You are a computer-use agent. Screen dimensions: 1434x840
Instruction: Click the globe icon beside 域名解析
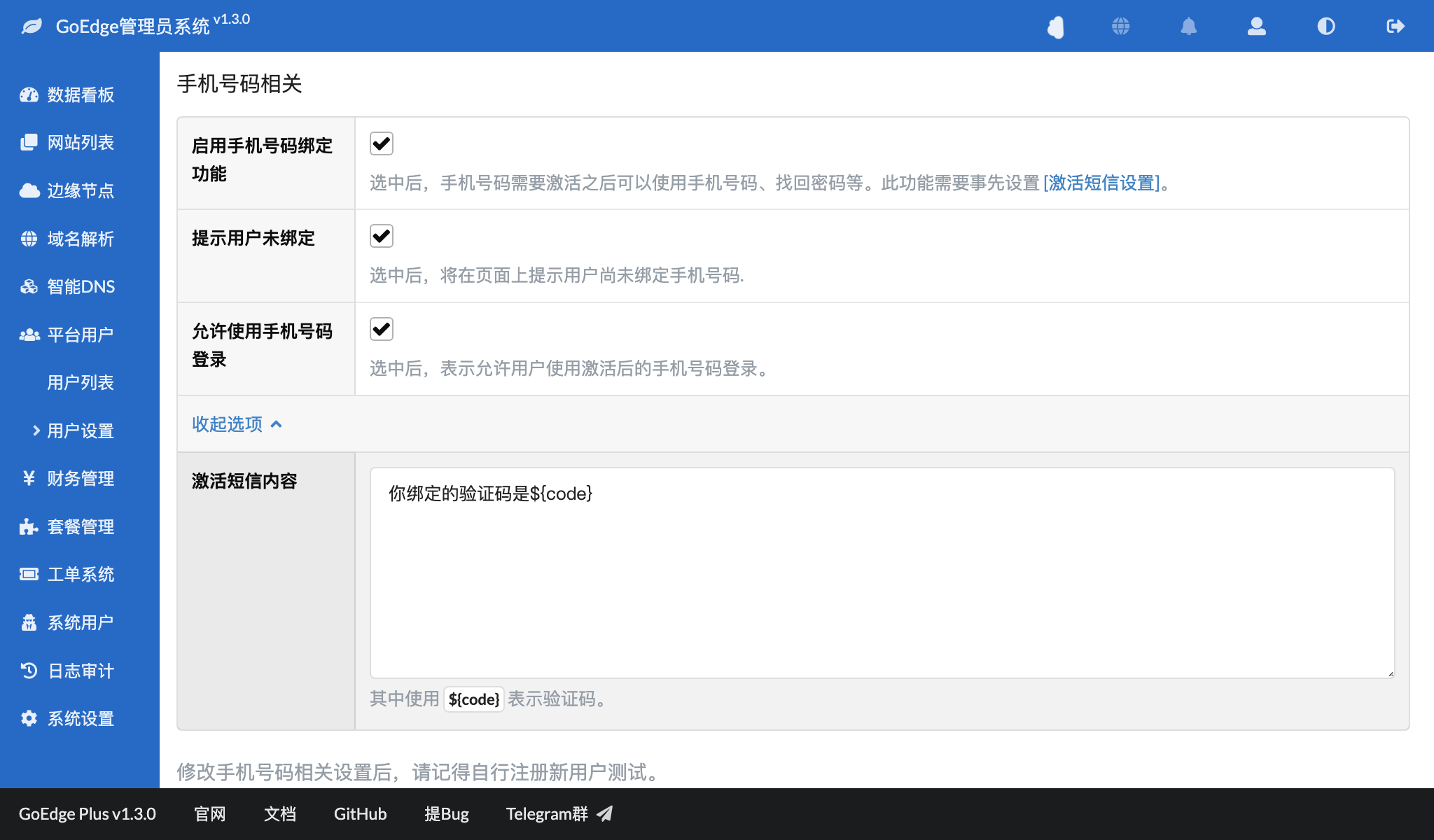coord(29,239)
